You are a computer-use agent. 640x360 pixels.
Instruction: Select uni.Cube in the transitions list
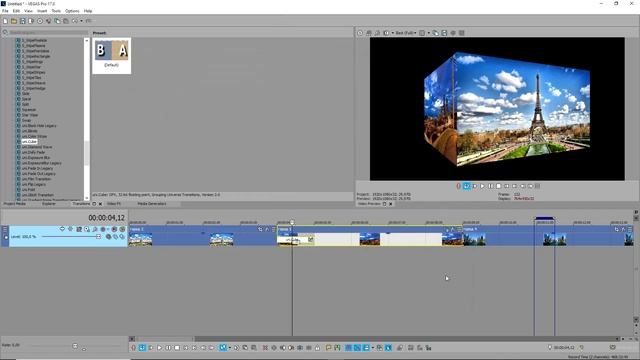click(x=29, y=142)
